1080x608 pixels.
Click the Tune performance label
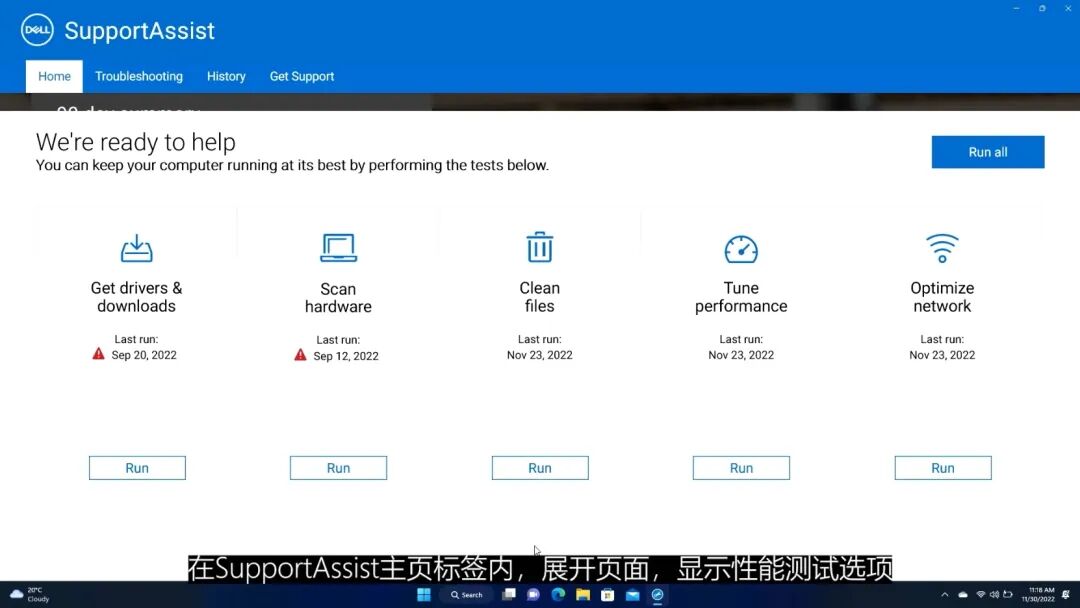(741, 297)
